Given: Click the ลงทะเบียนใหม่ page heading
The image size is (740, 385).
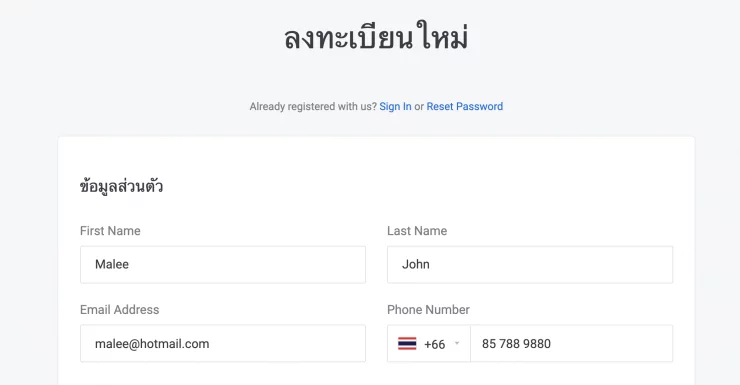Looking at the screenshot, I should [x=376, y=38].
